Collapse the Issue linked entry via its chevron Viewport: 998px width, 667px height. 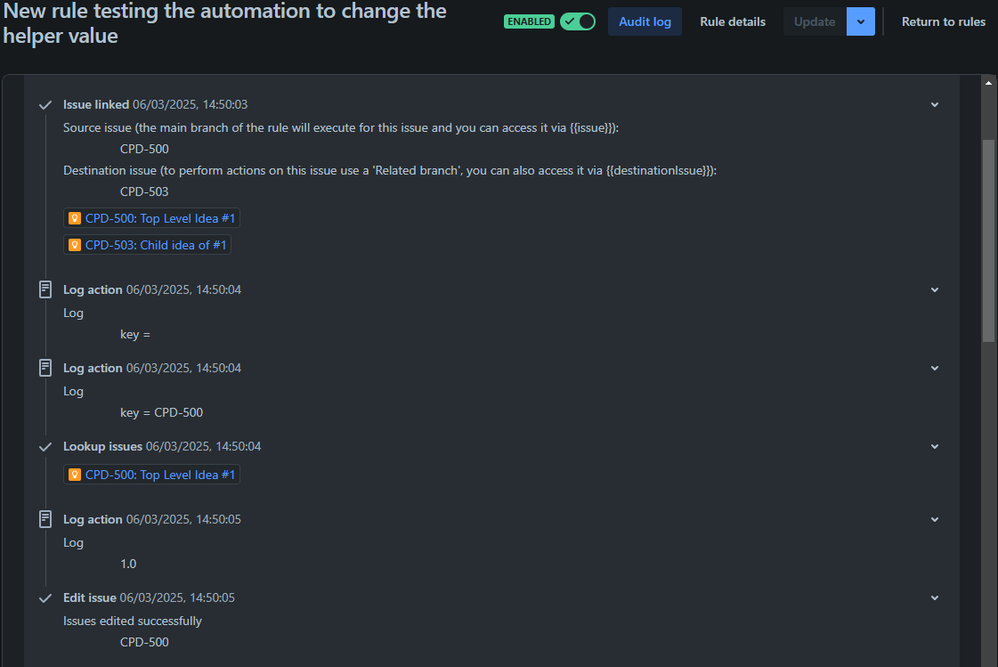coord(934,103)
